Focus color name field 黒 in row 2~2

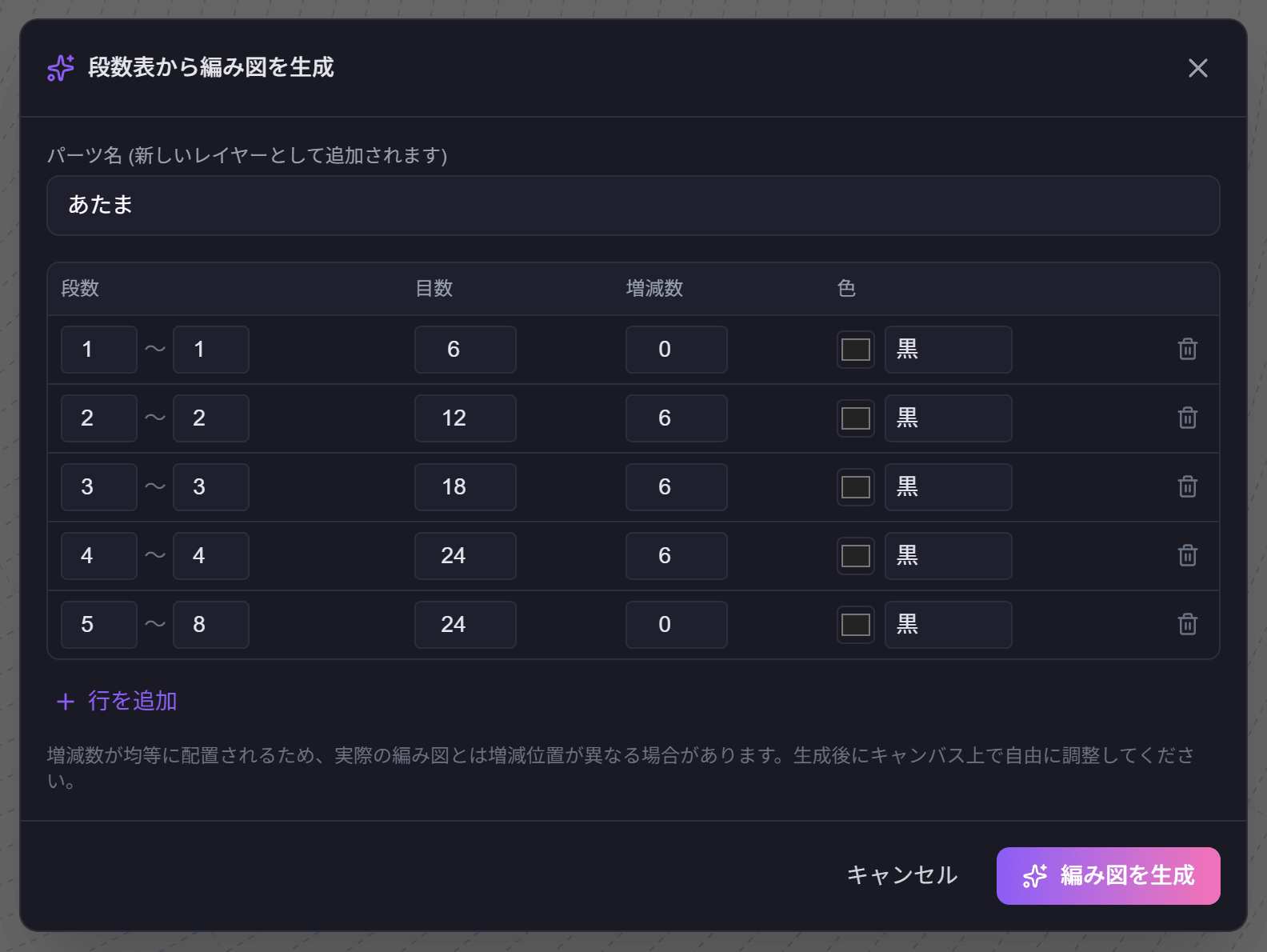(x=949, y=418)
